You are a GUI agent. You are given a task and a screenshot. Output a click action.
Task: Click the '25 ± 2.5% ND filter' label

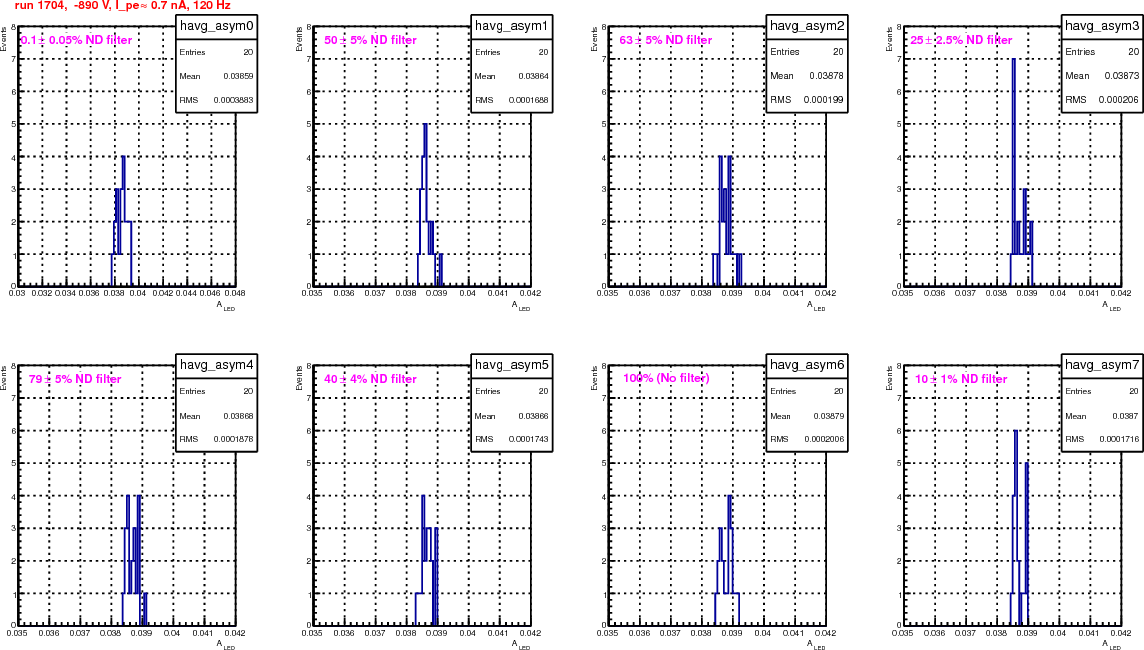tap(961, 40)
